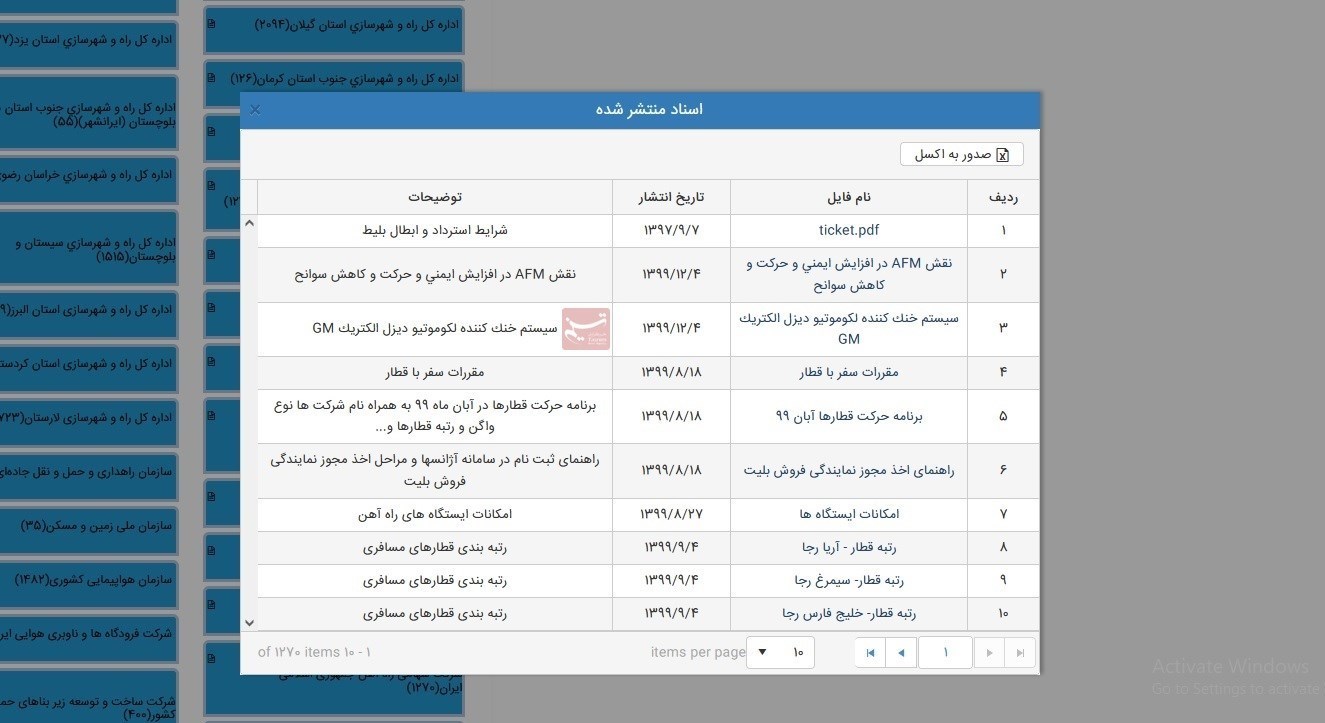Viewport: 1325px width, 723px height.
Task: Open the ticket.pdf file link
Action: coord(848,230)
